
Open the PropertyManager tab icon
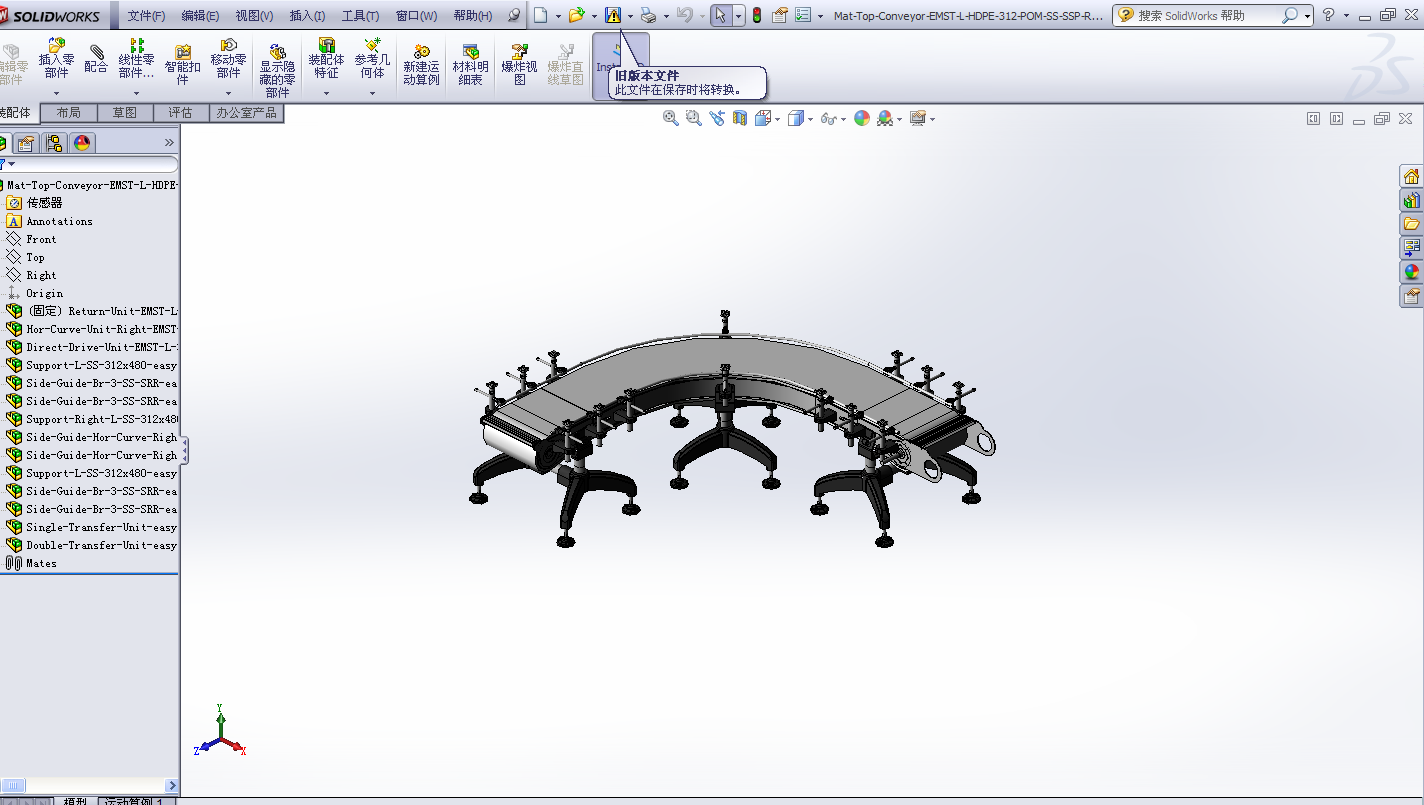click(27, 143)
